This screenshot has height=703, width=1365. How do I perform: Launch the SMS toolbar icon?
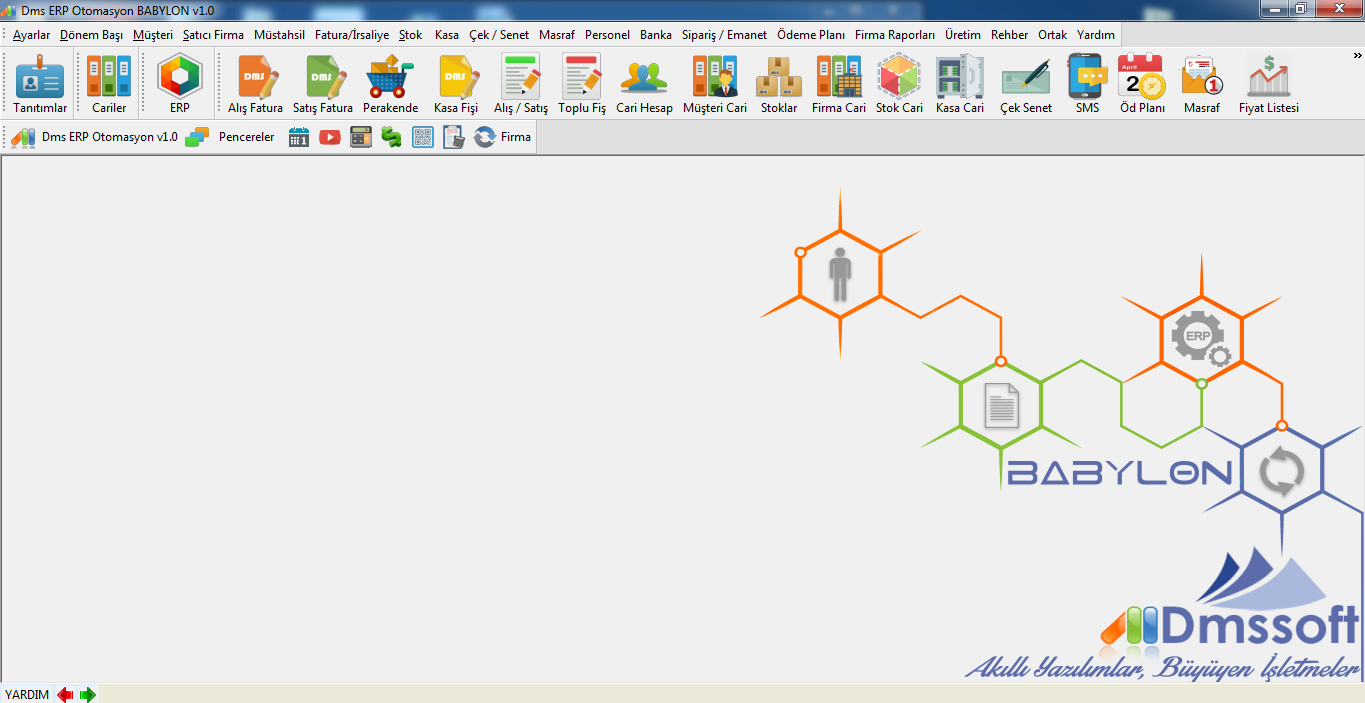(1087, 84)
